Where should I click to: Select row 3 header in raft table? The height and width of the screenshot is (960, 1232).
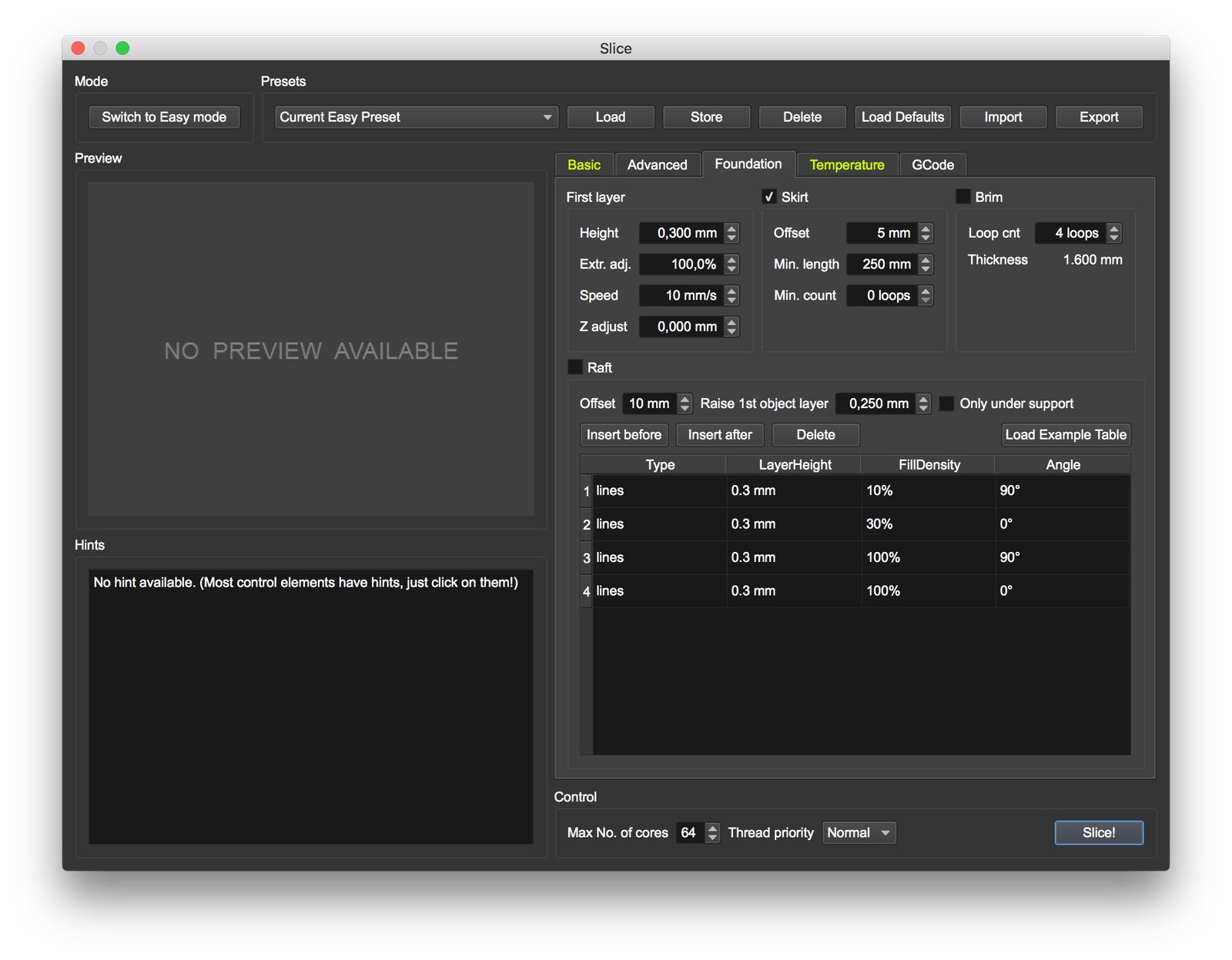(586, 558)
